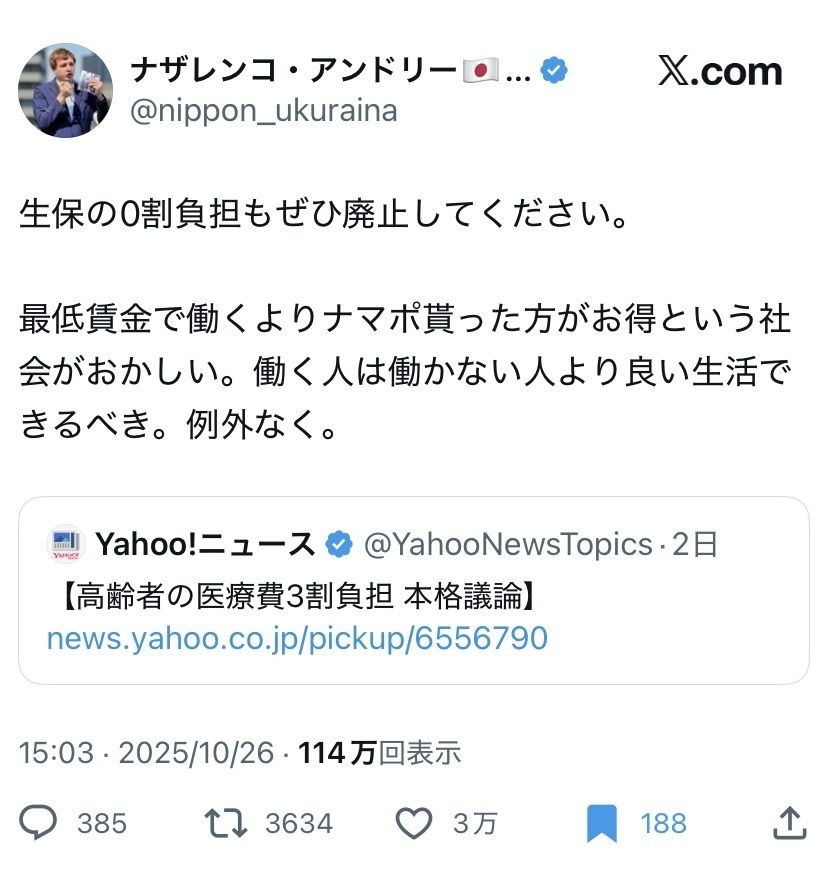Click the reply speech bubble icon
Screen dimensions: 828x877
[39, 822]
